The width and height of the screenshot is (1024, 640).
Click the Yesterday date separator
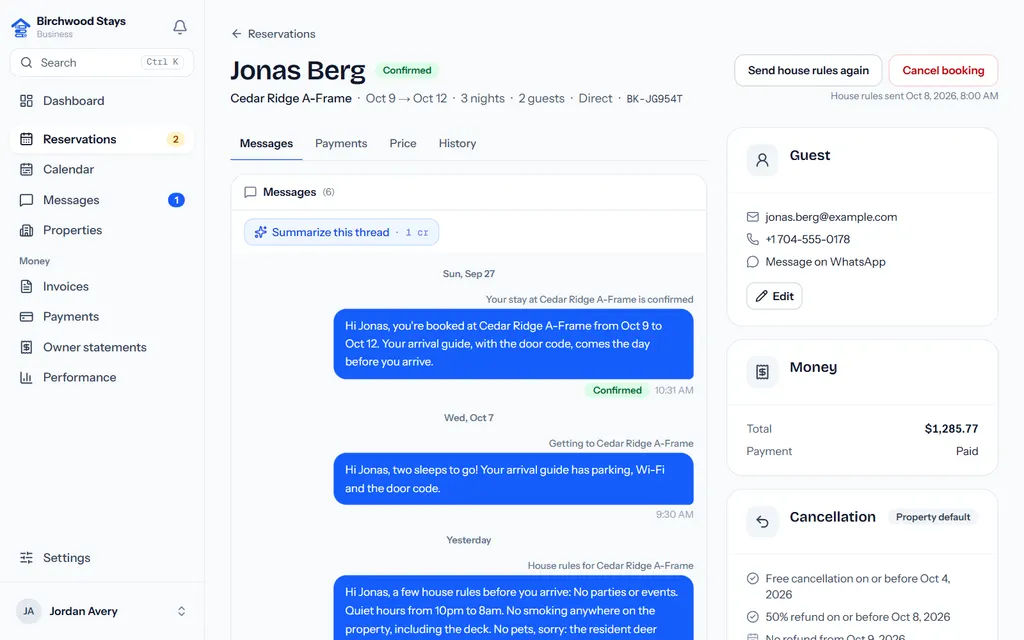[468, 540]
